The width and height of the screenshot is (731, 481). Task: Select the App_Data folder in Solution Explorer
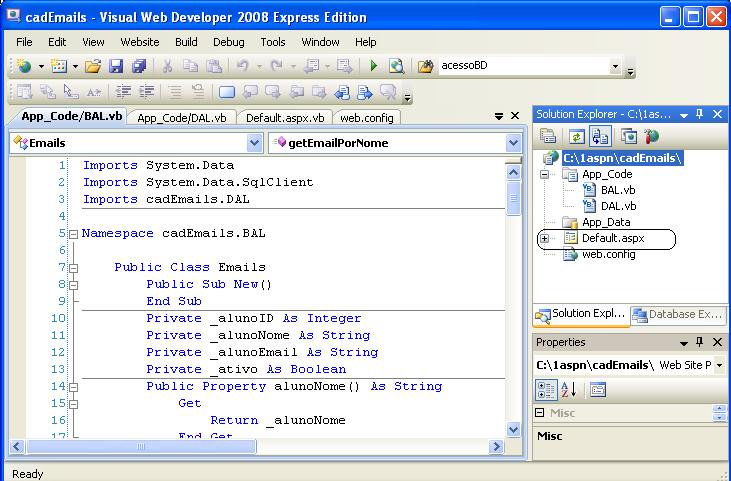point(606,222)
